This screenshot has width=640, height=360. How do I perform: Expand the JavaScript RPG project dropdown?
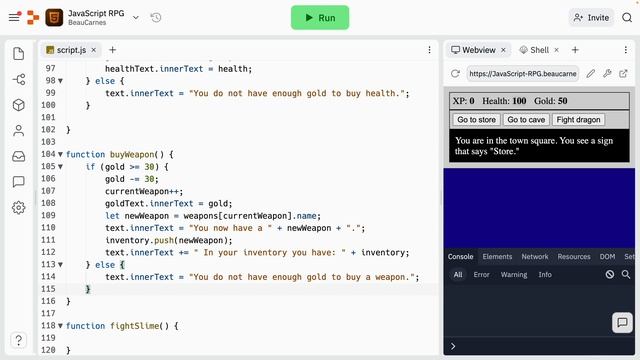coord(136,18)
